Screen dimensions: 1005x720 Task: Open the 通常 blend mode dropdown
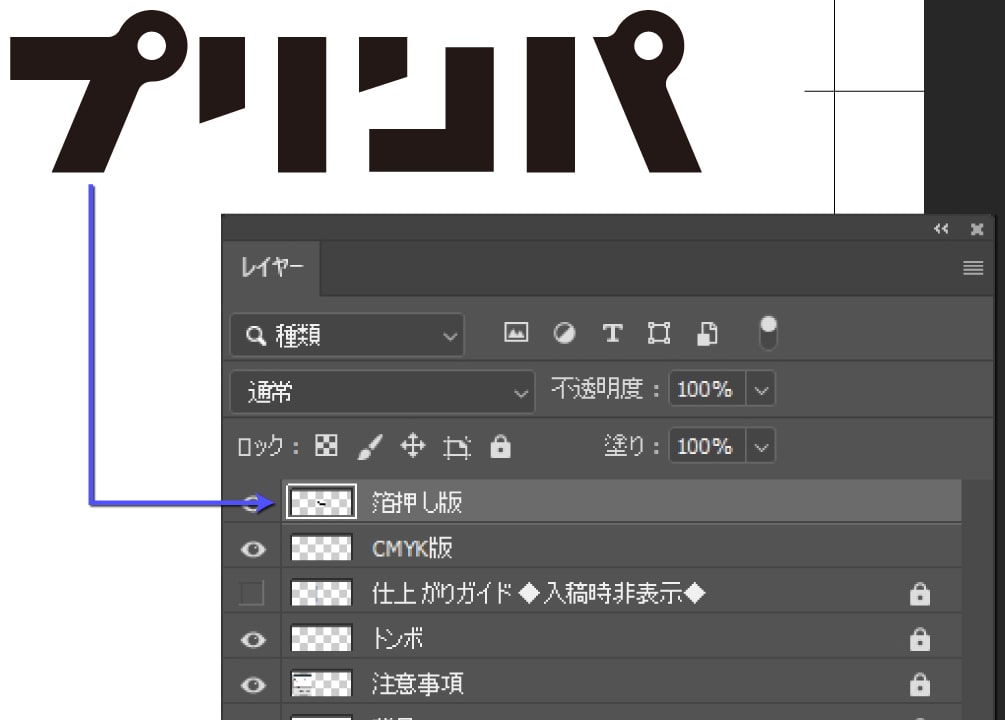(382, 392)
